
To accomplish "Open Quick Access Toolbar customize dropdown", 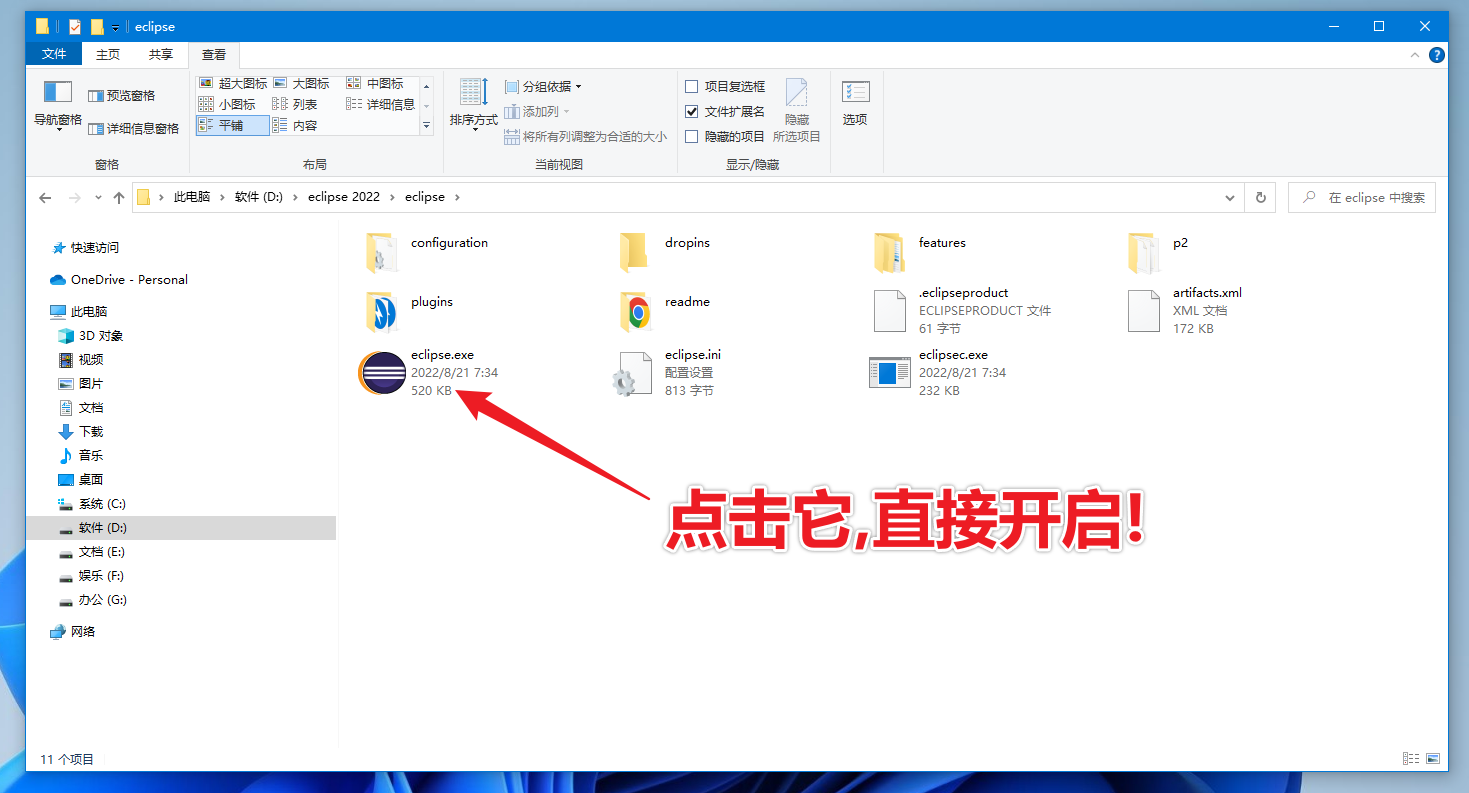I will click(x=116, y=27).
